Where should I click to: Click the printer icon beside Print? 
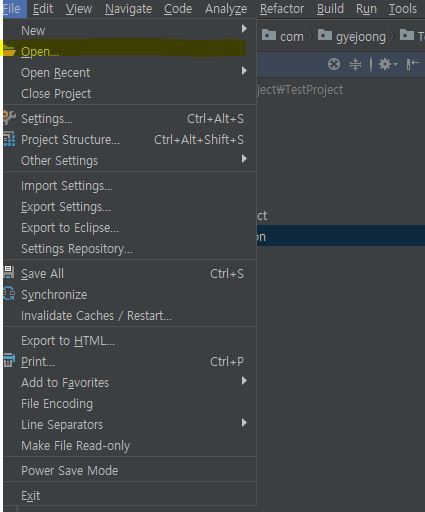(x=9, y=361)
